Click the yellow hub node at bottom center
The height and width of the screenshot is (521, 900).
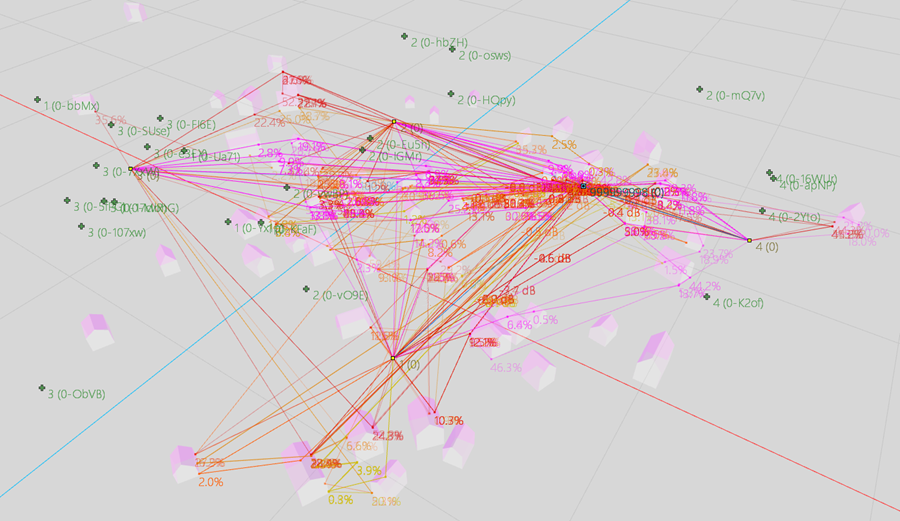(x=393, y=358)
